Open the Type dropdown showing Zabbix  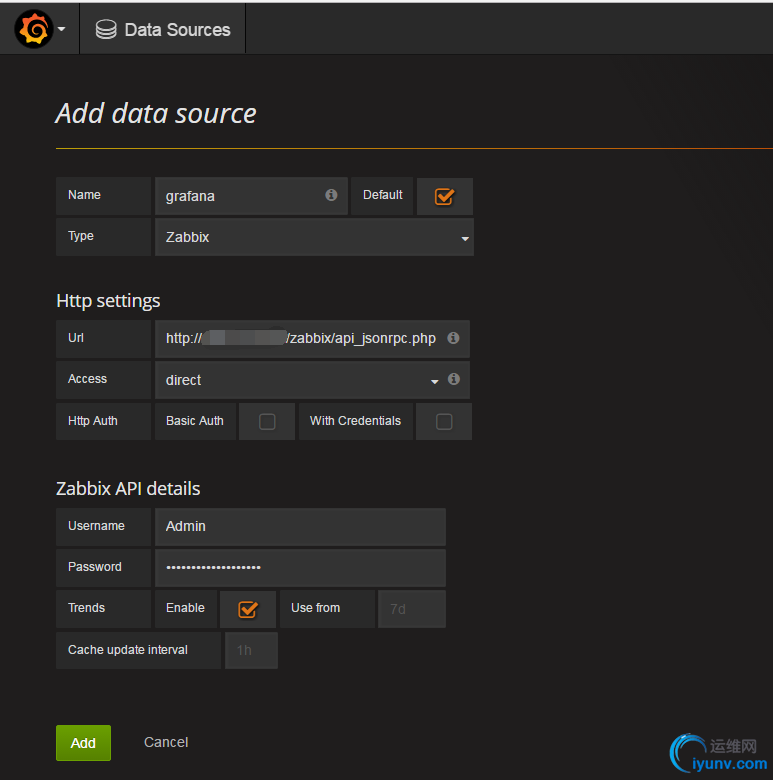click(314, 237)
